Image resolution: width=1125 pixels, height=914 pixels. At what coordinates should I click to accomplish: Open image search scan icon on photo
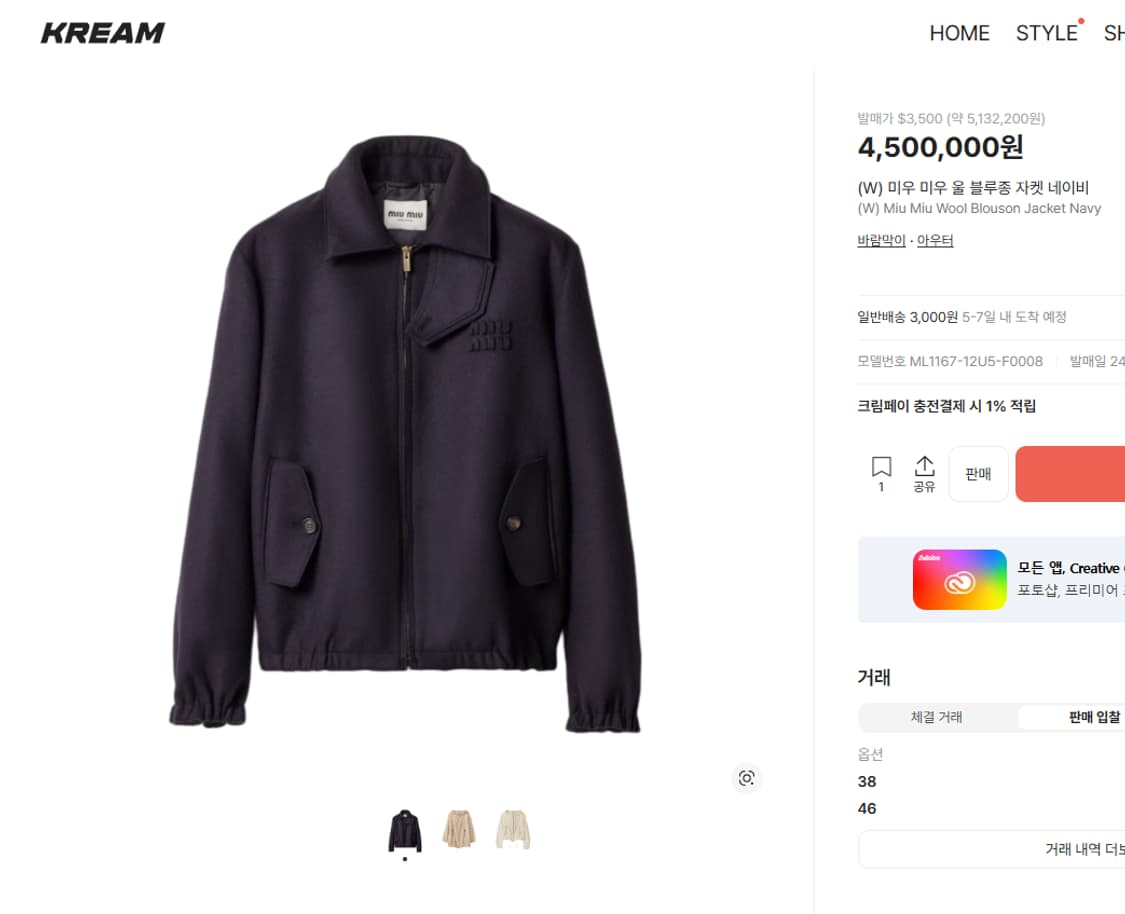pyautogui.click(x=746, y=778)
